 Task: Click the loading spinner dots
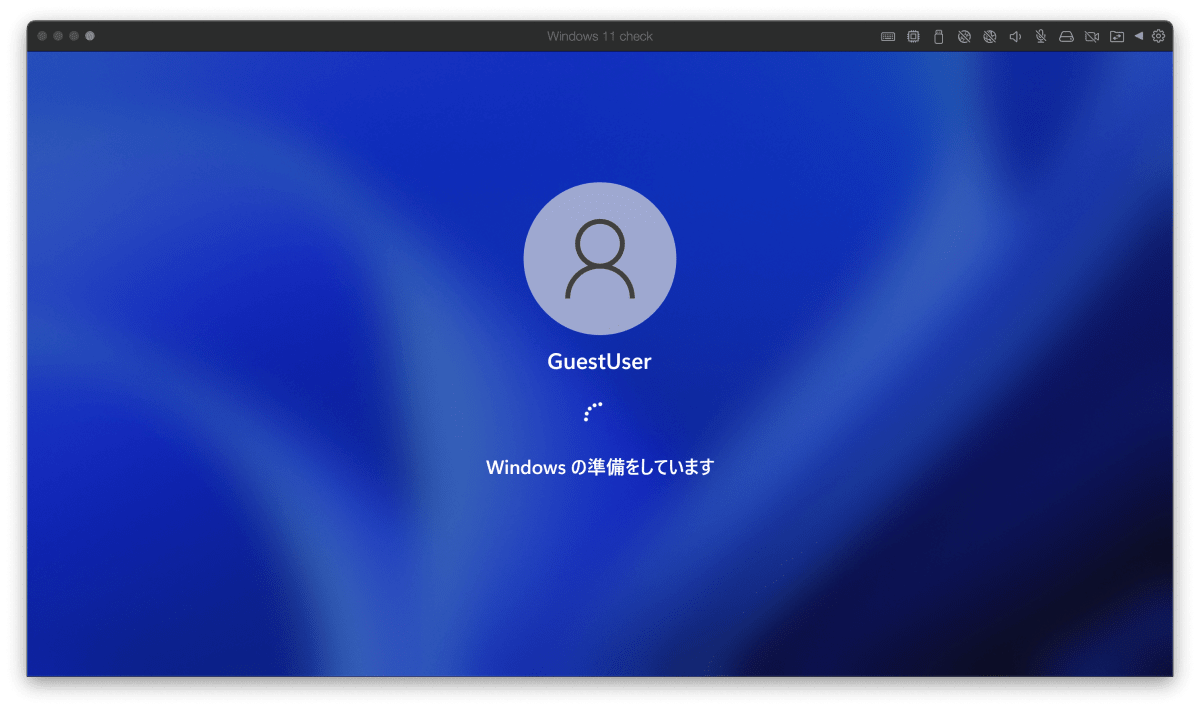click(592, 412)
